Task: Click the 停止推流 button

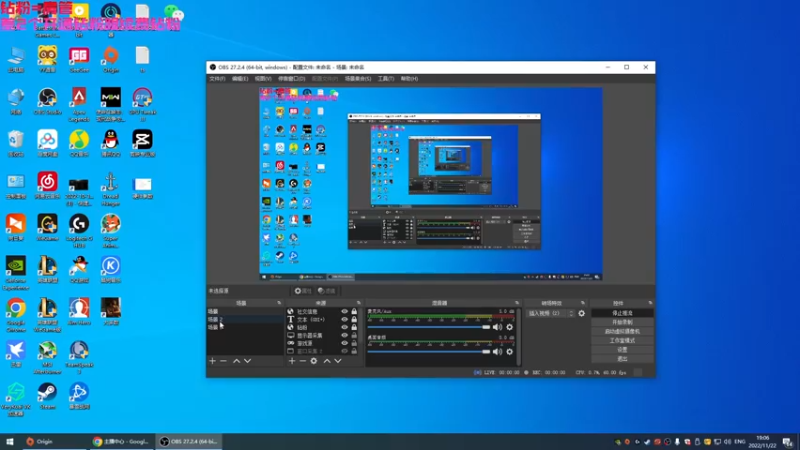Action: click(x=622, y=313)
